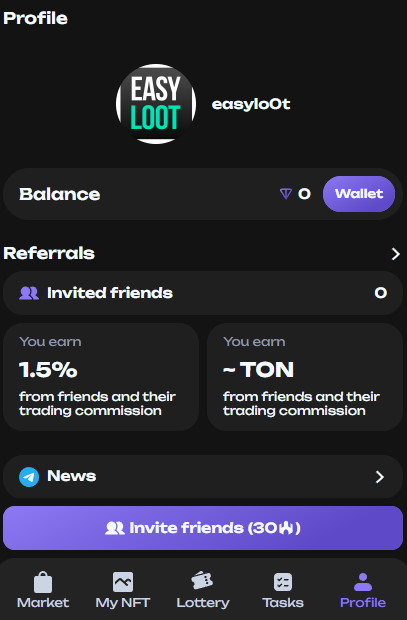407x620 pixels.
Task: Select the My NFT picture icon
Action: pyautogui.click(x=123, y=582)
